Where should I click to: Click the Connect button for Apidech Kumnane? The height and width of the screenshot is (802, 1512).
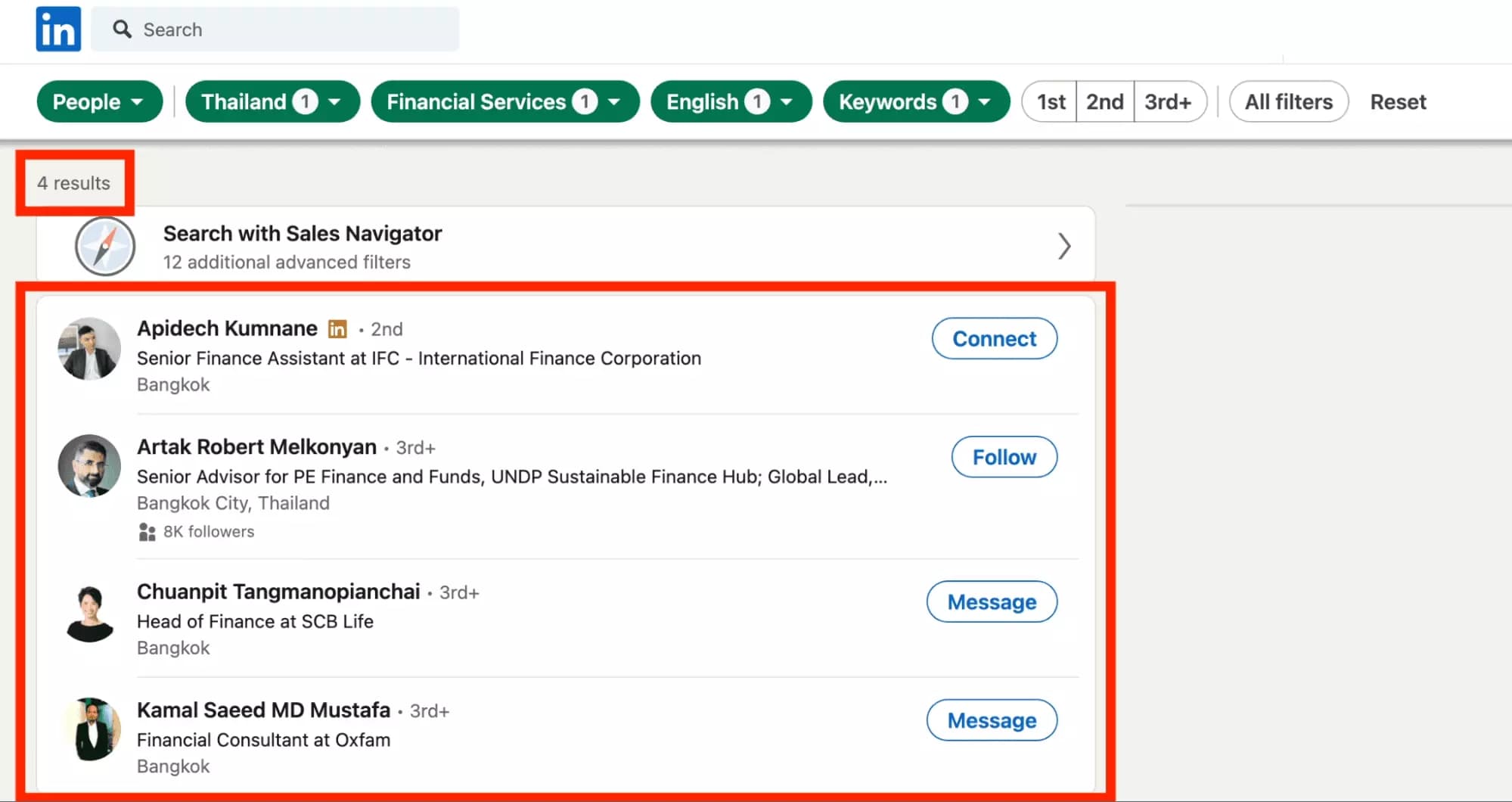[993, 338]
